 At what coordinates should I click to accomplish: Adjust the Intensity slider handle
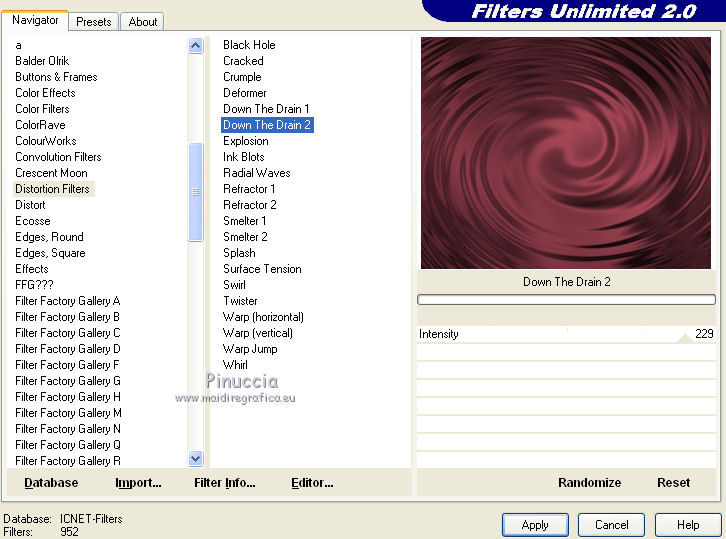coord(685,338)
